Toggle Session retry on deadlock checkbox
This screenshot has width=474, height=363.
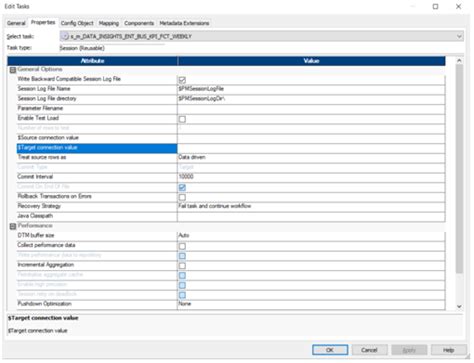pos(182,295)
